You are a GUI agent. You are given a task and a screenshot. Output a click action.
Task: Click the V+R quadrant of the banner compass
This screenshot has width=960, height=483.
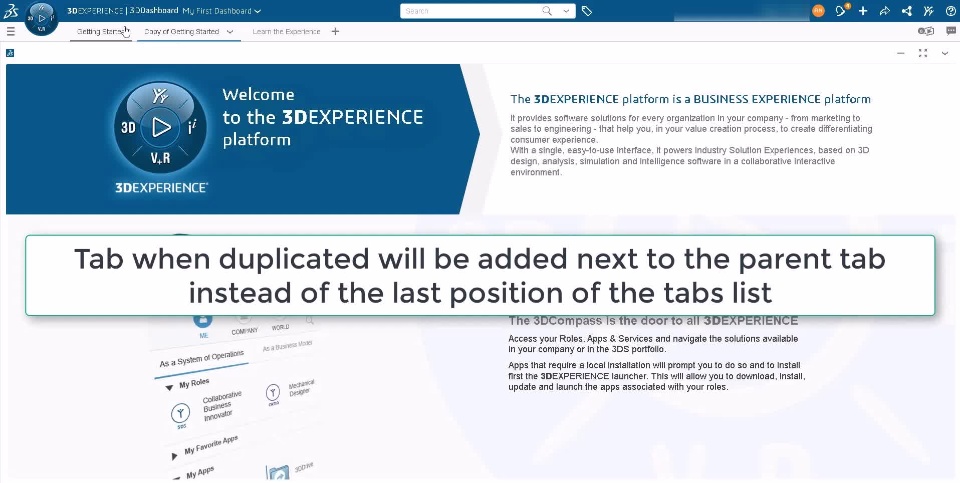[x=160, y=159]
